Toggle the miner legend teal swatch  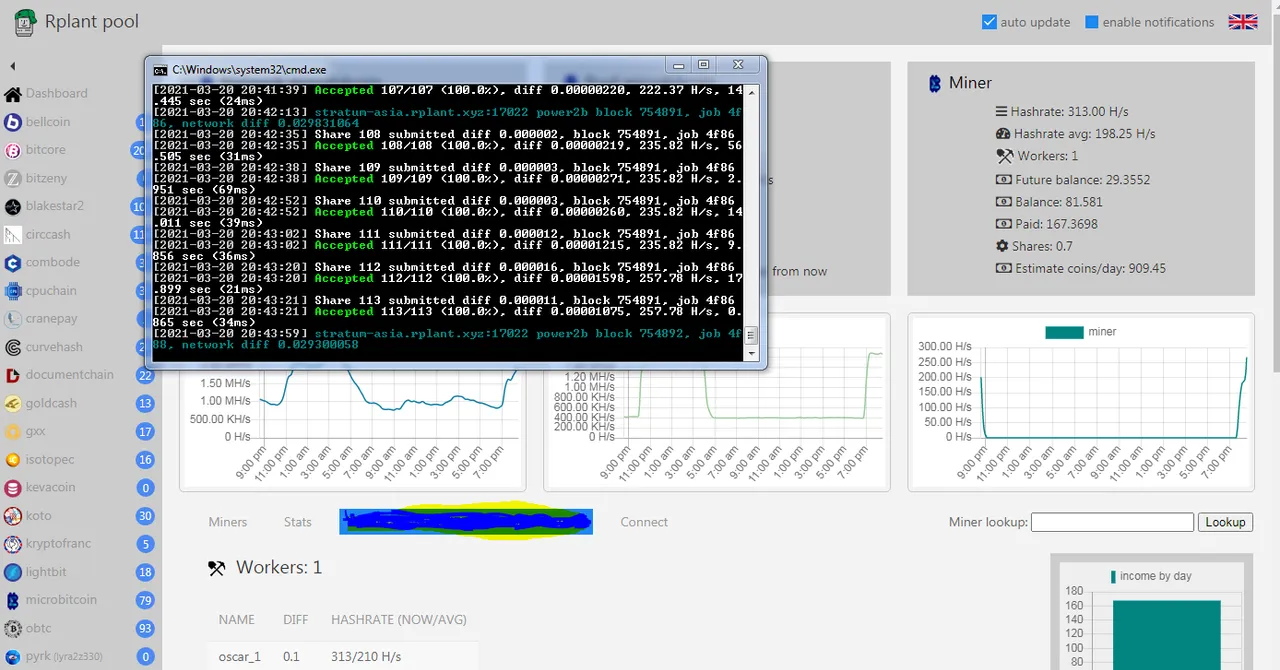coord(1064,332)
